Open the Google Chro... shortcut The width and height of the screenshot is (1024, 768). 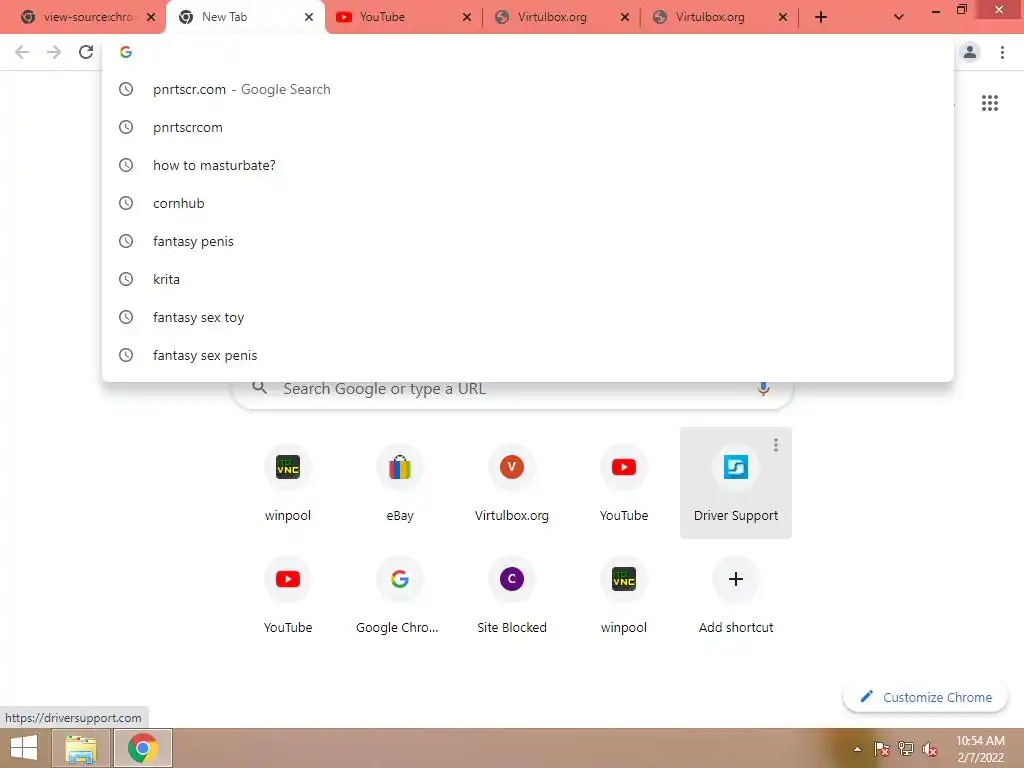pyautogui.click(x=400, y=596)
